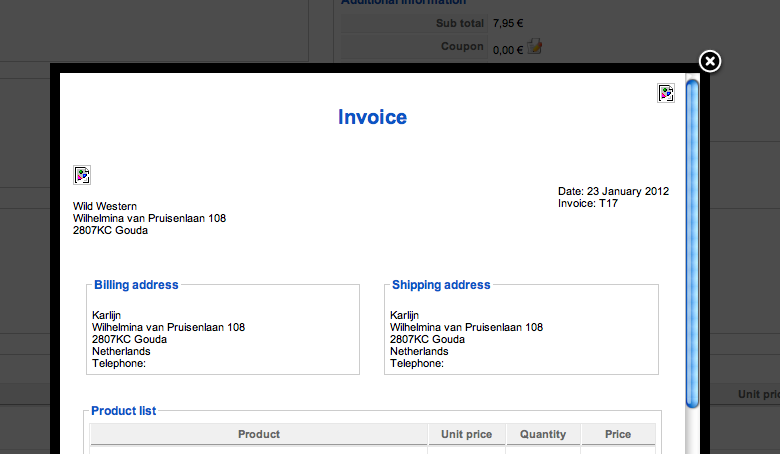The image size is (780, 454).
Task: Click Netherlands in the Shipping address box
Action: [x=419, y=352]
